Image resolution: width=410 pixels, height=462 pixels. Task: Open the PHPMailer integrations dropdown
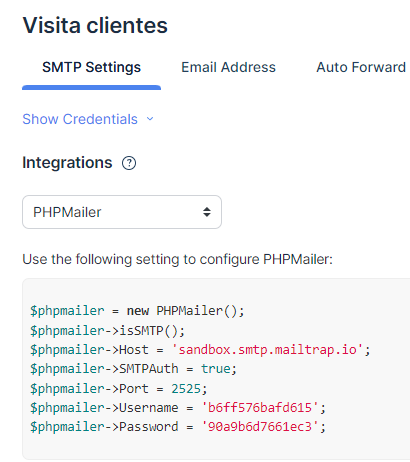click(122, 212)
